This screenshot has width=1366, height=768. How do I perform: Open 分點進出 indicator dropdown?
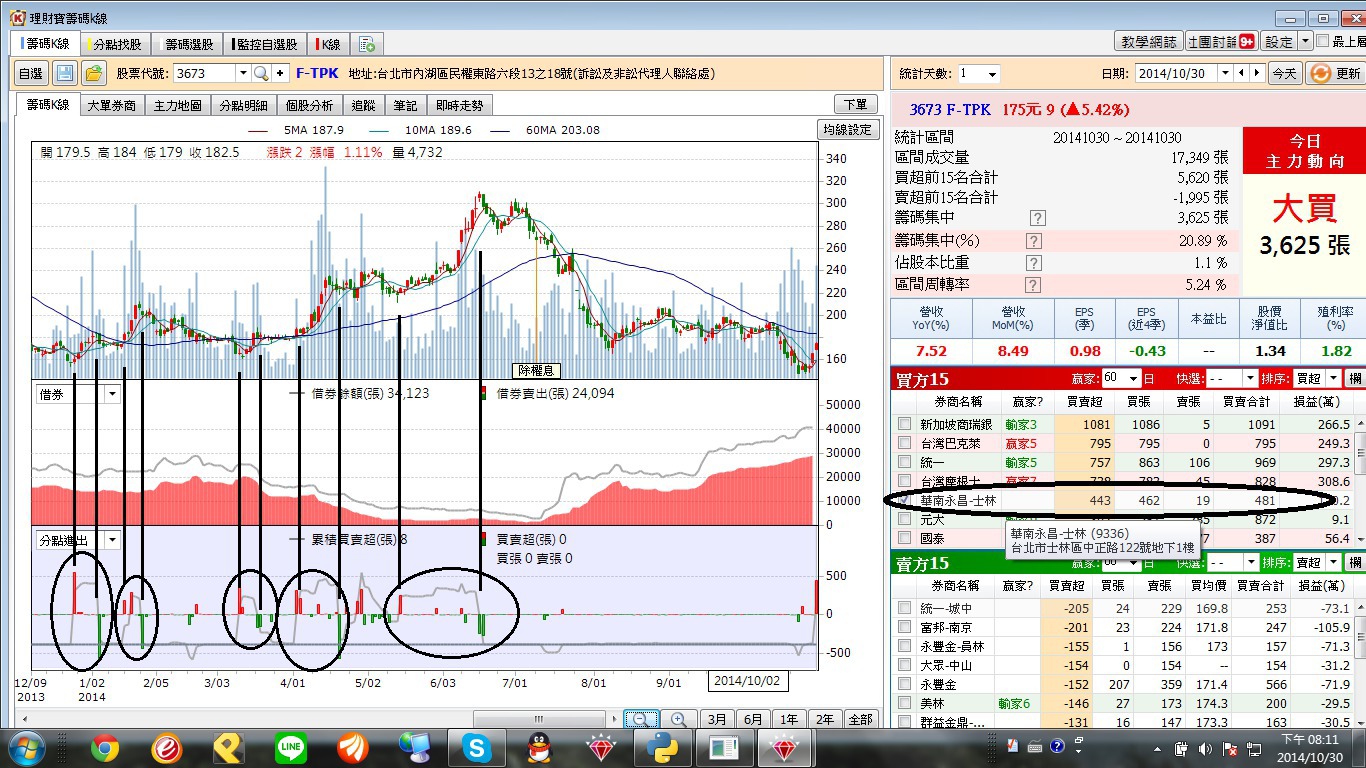pyautogui.click(x=111, y=540)
